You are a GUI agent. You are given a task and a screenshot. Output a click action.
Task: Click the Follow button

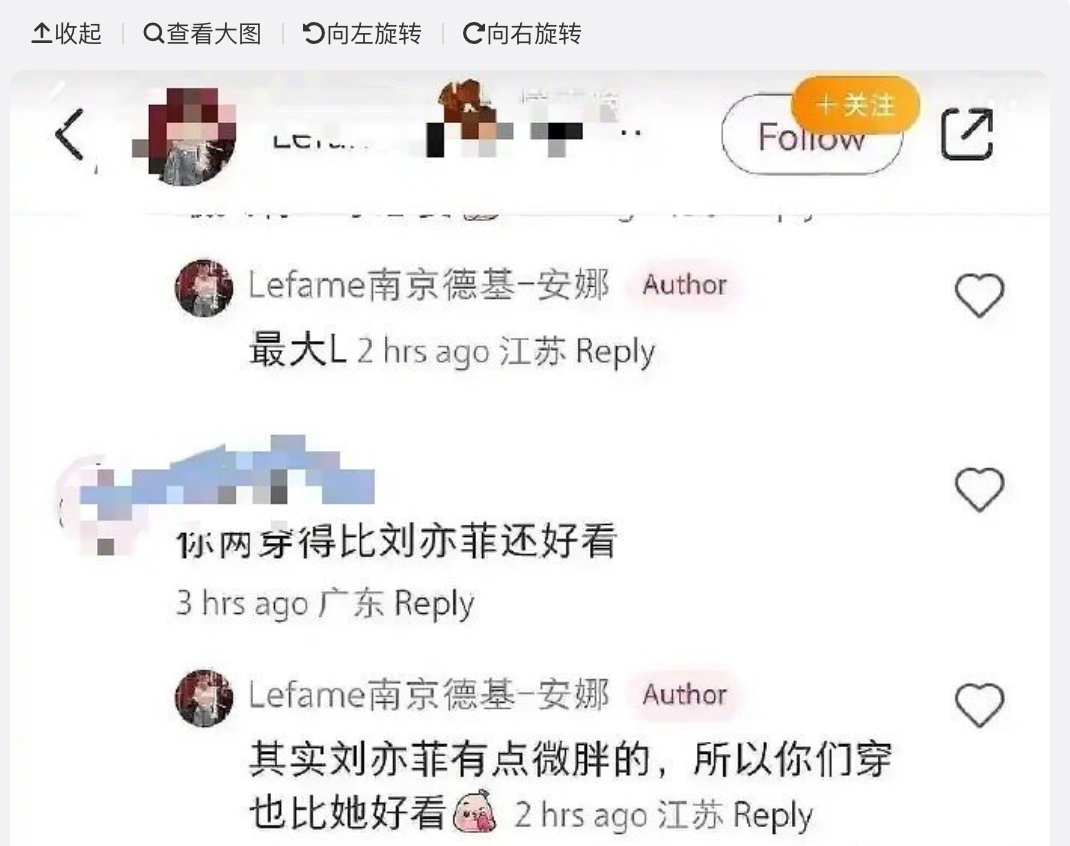tap(811, 136)
